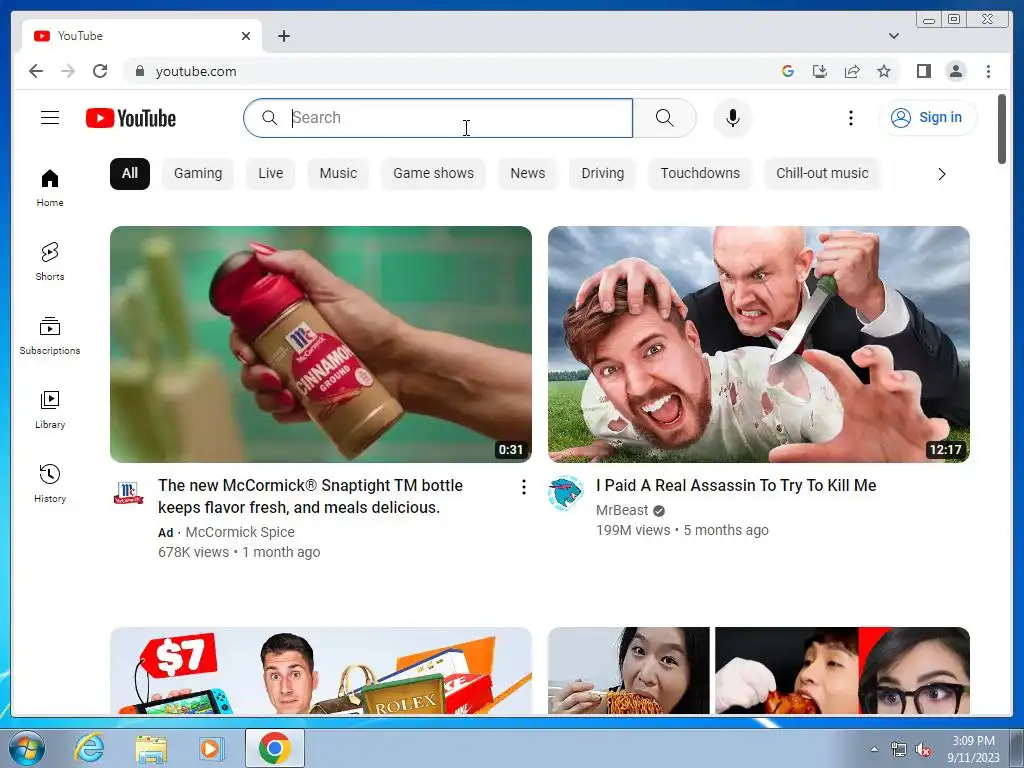Open the McCormick Snaptight bottle video title

310,496
